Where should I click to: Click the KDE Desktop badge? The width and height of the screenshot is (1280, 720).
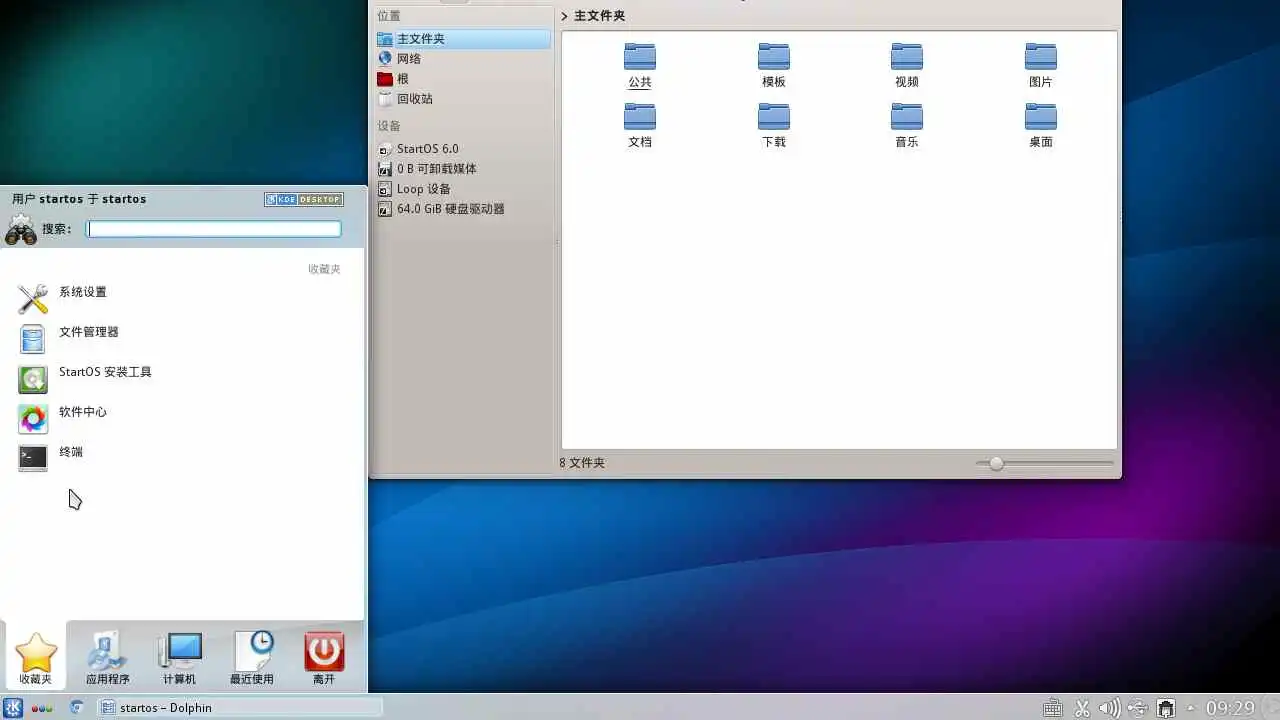[304, 199]
